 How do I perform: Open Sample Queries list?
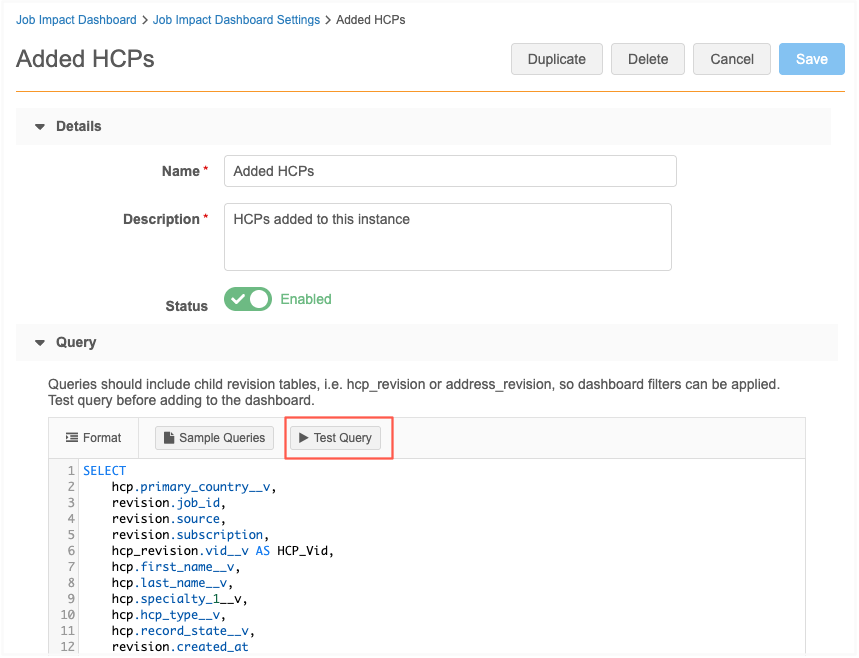coord(214,438)
